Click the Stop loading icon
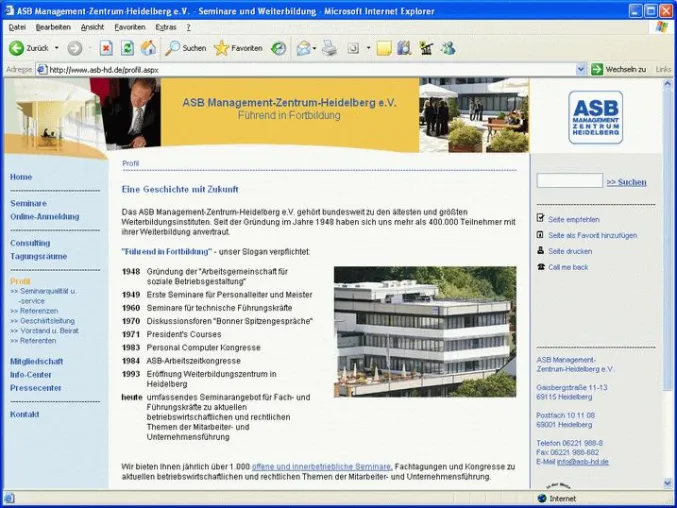Screen dimensions: 677x508 coord(106,48)
